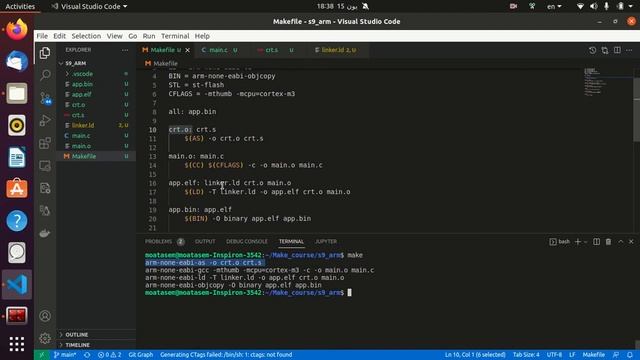This screenshot has height=360, width=640.
Task: Open the File menu
Action: [42, 36]
